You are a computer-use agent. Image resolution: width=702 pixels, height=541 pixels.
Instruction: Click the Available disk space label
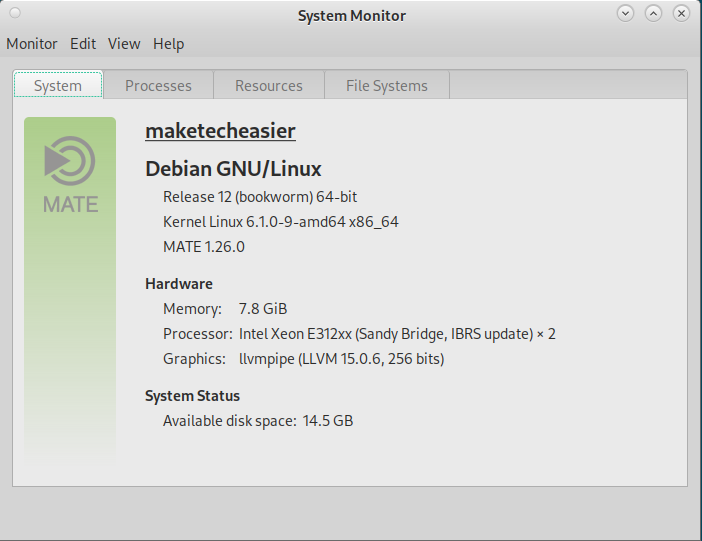pos(230,421)
